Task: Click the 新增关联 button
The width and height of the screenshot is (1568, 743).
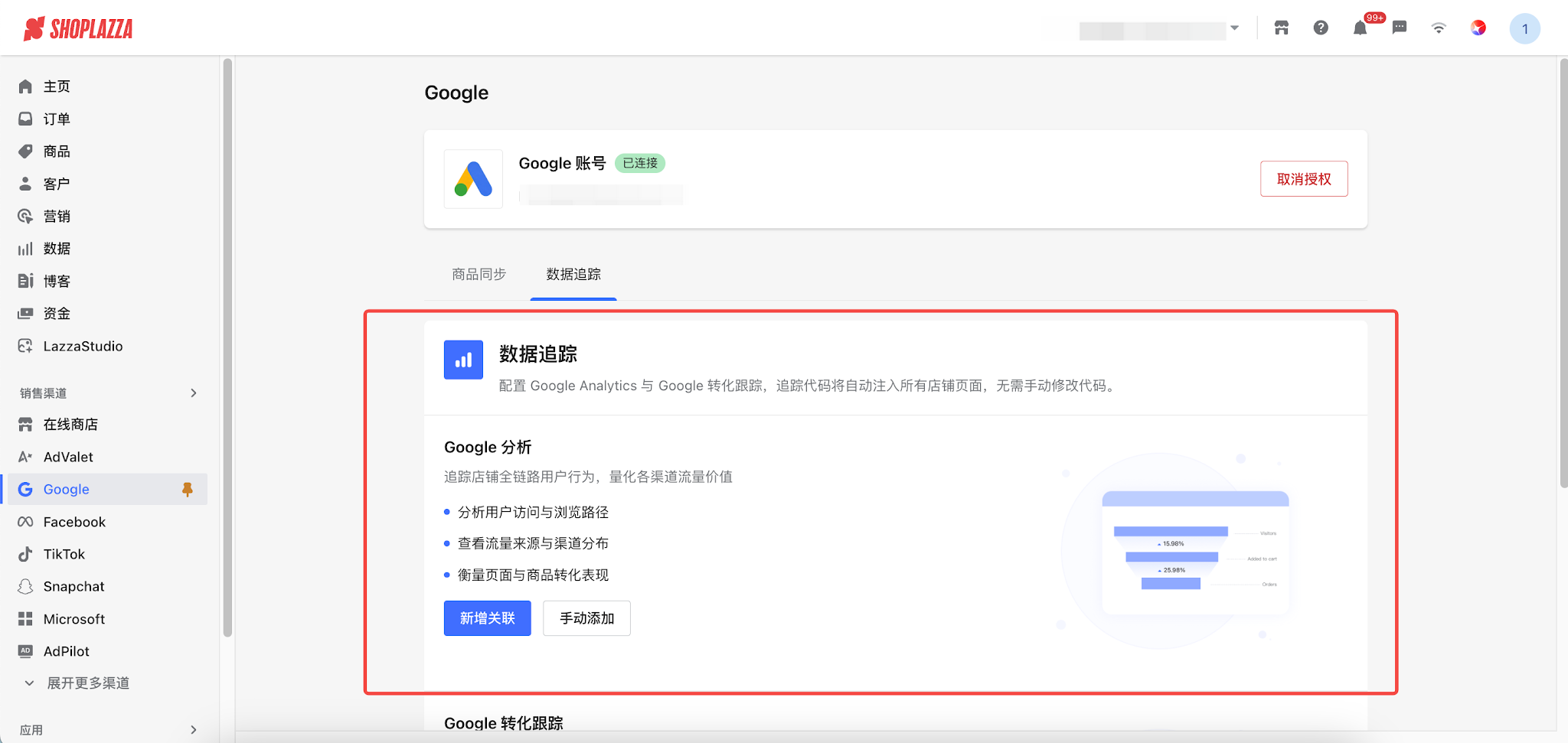Action: coord(488,618)
